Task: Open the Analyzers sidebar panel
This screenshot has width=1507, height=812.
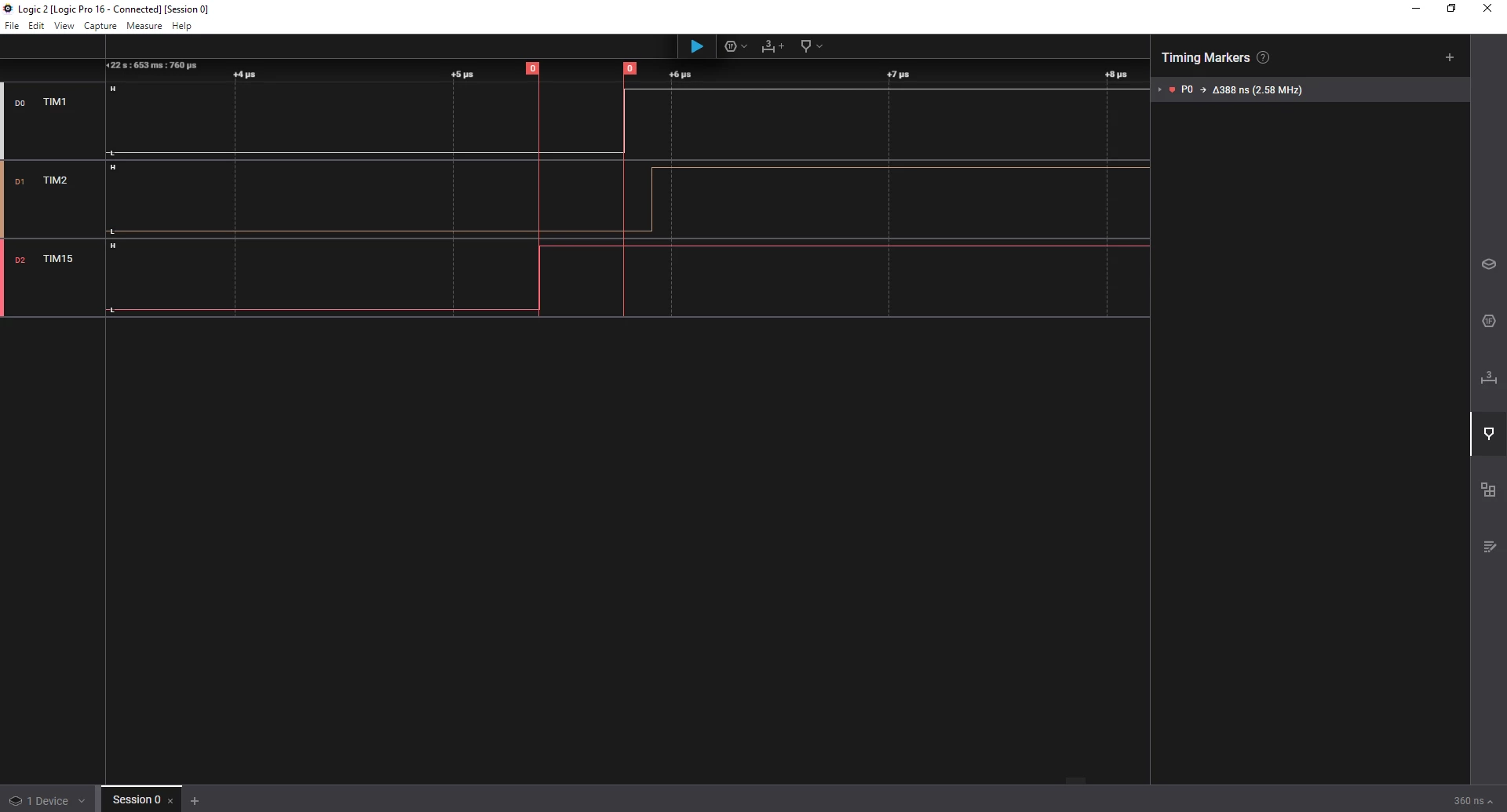Action: (1488, 321)
